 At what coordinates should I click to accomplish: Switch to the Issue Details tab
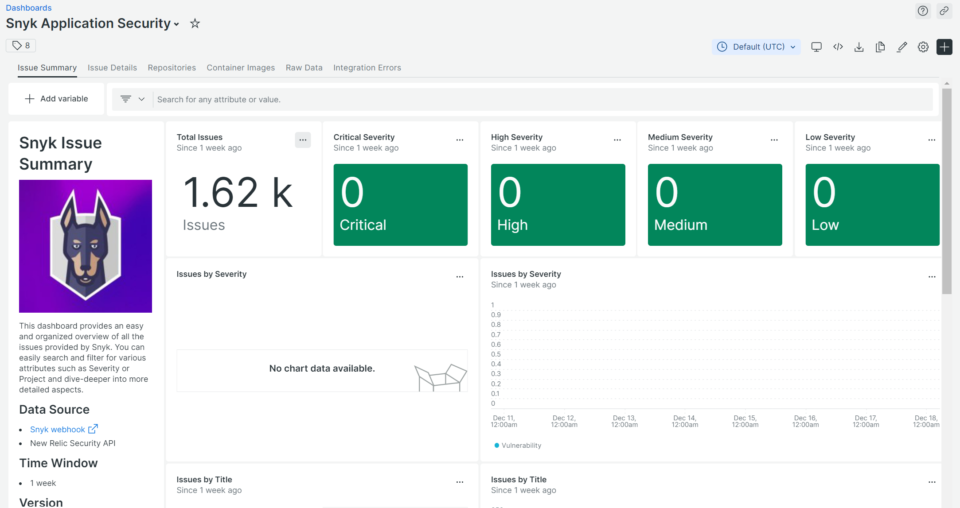[112, 68]
